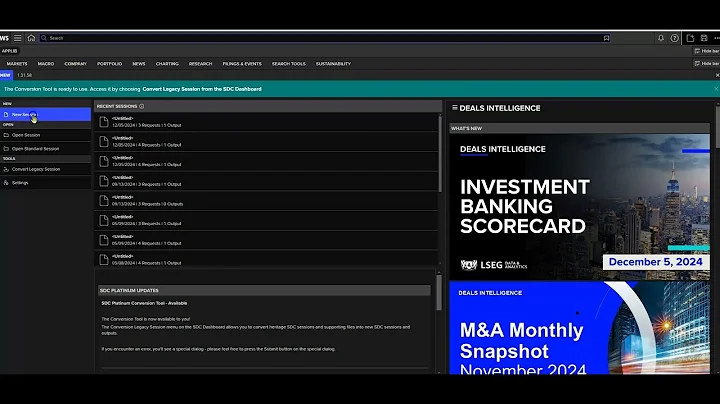
Task: Click the Recent Sessions list scrollbar
Action: 440,154
